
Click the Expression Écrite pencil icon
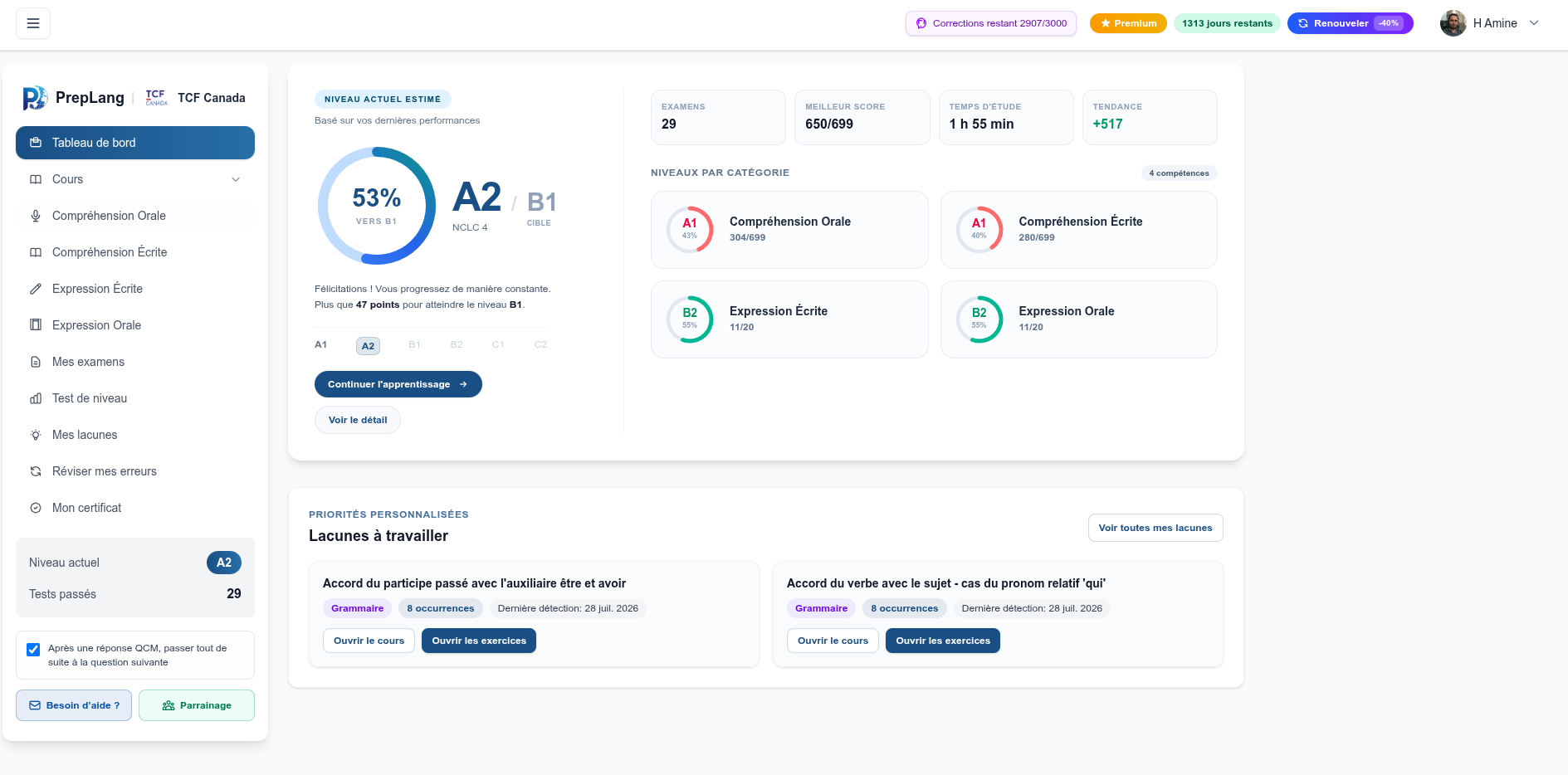pyautogui.click(x=36, y=289)
